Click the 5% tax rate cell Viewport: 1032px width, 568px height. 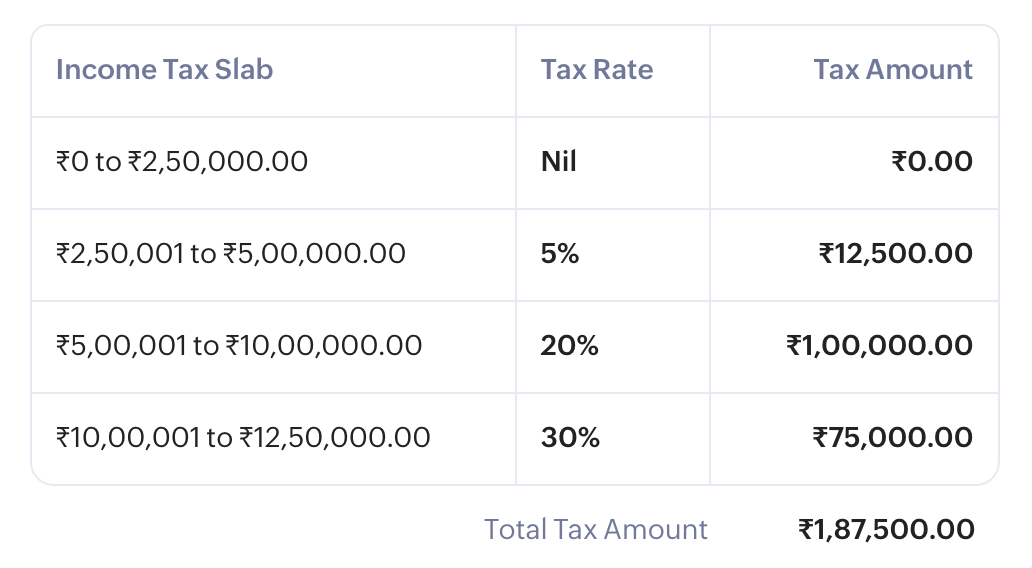pos(560,254)
